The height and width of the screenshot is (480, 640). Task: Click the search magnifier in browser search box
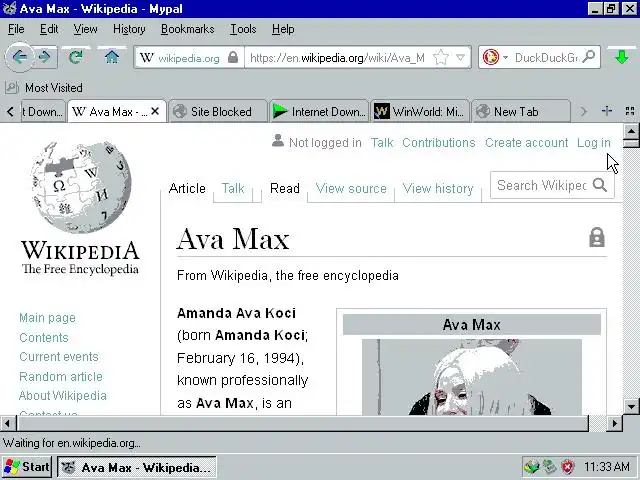tap(588, 56)
